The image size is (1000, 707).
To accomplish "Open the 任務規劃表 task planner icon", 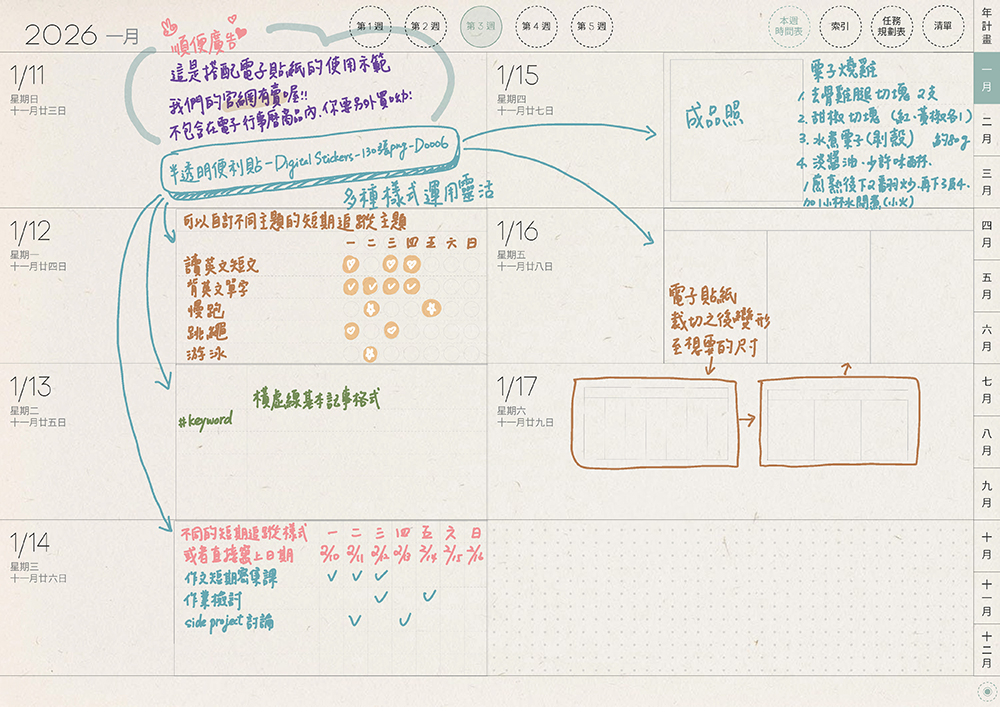I will click(893, 28).
